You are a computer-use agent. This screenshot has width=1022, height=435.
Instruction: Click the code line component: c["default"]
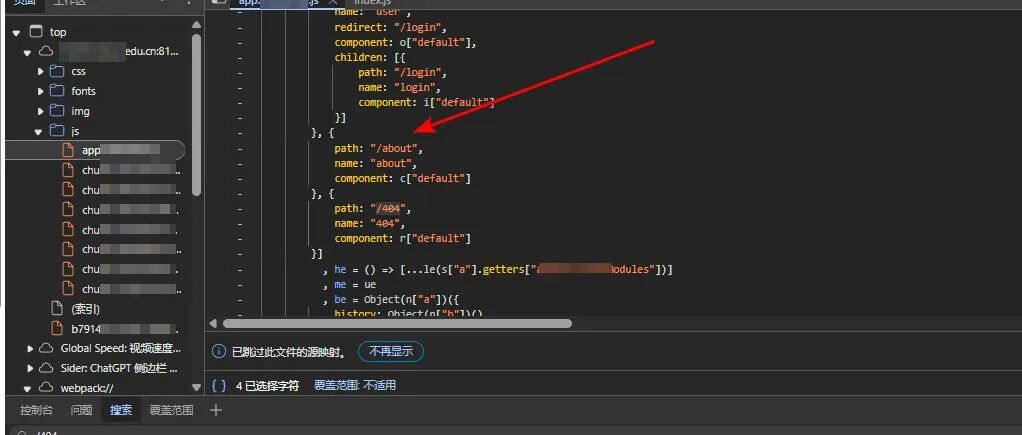click(x=403, y=178)
